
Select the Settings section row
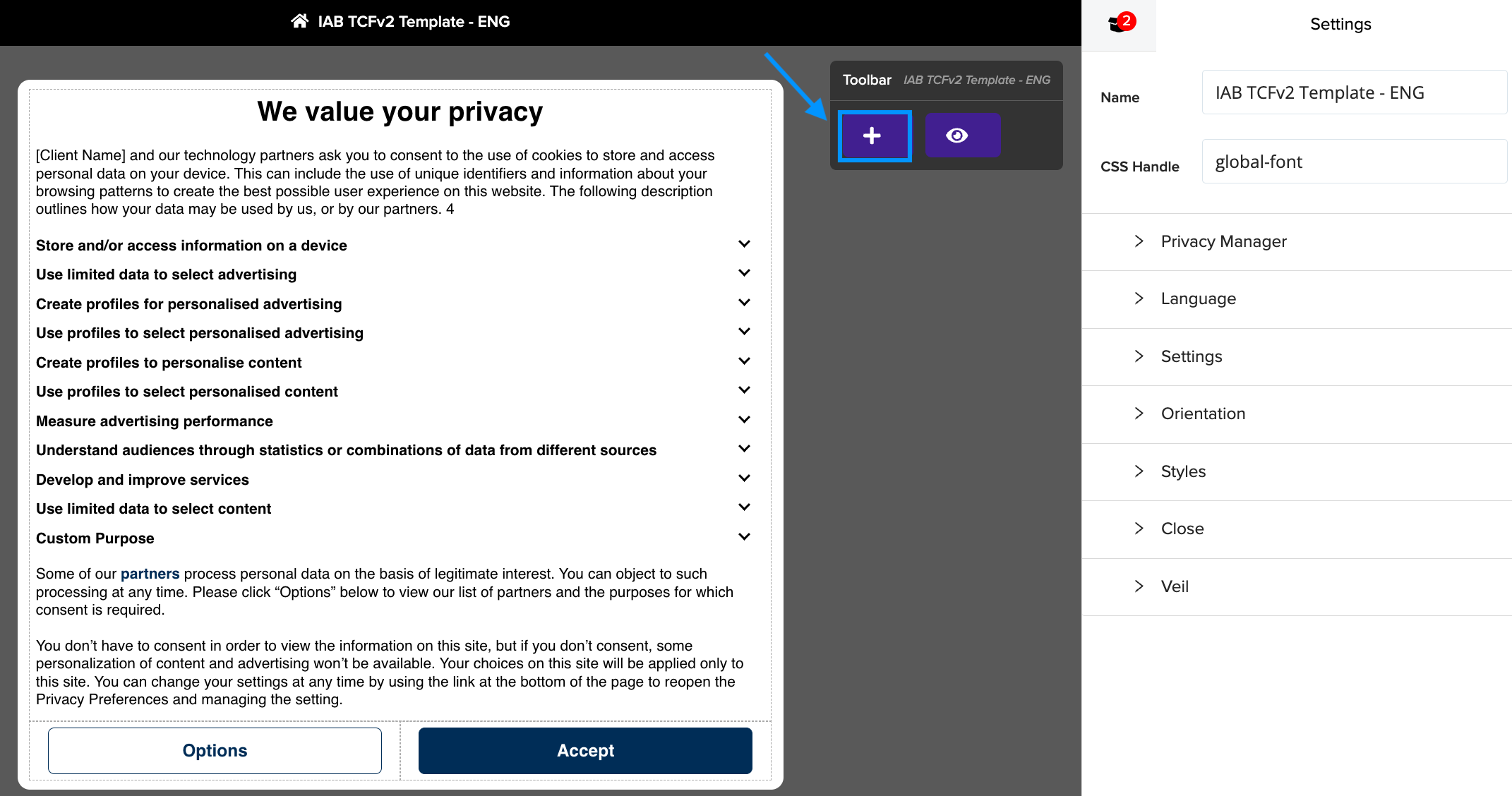pyautogui.click(x=1297, y=357)
